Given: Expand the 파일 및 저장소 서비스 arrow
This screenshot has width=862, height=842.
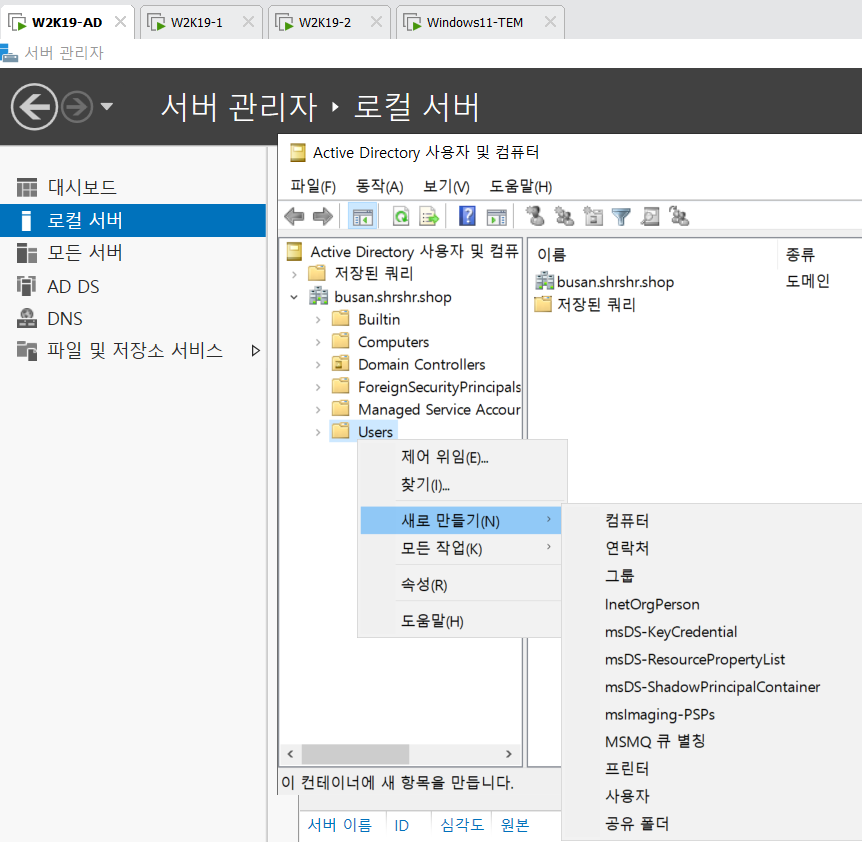Looking at the screenshot, I should click(255, 351).
